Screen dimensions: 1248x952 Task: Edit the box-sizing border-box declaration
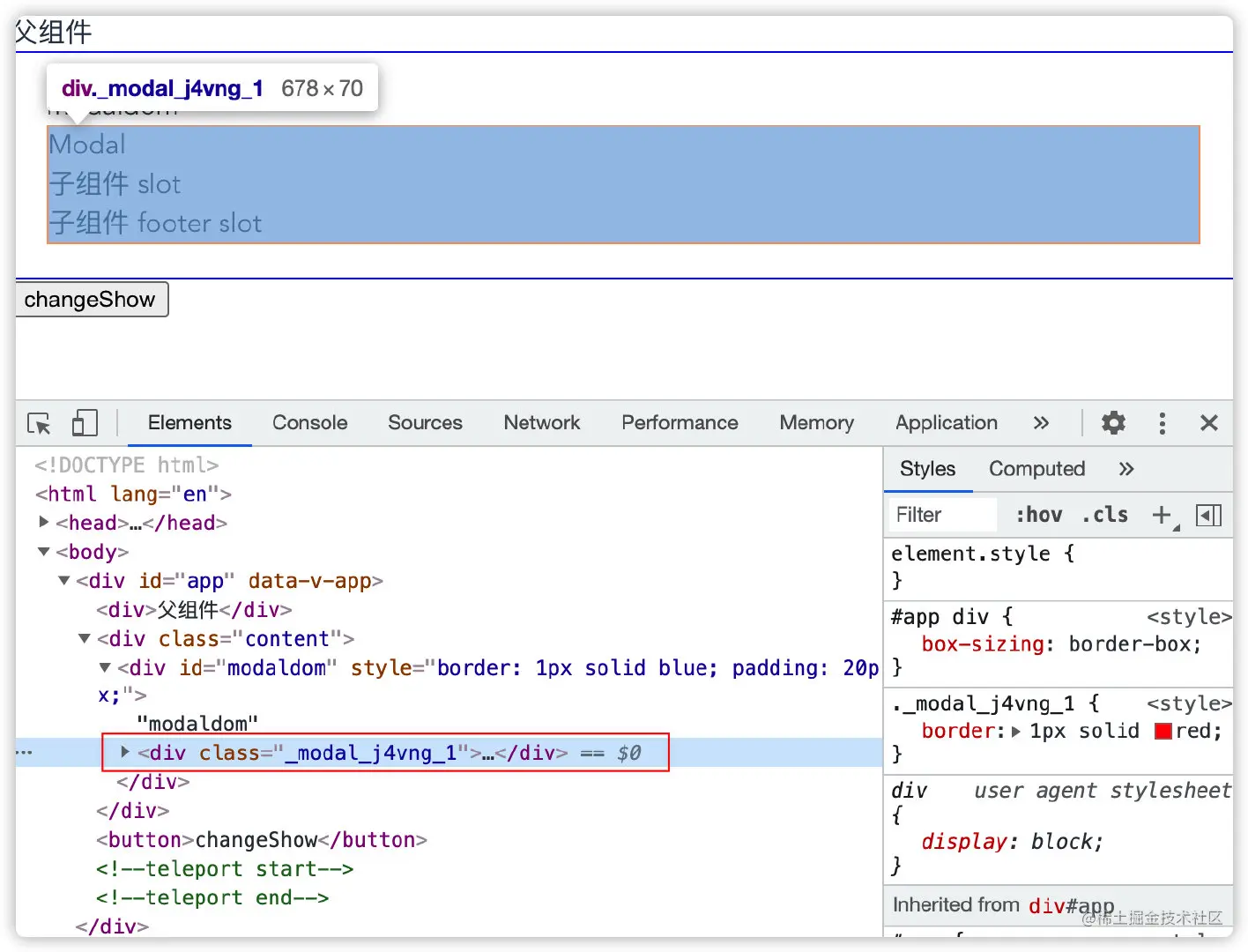(1061, 644)
